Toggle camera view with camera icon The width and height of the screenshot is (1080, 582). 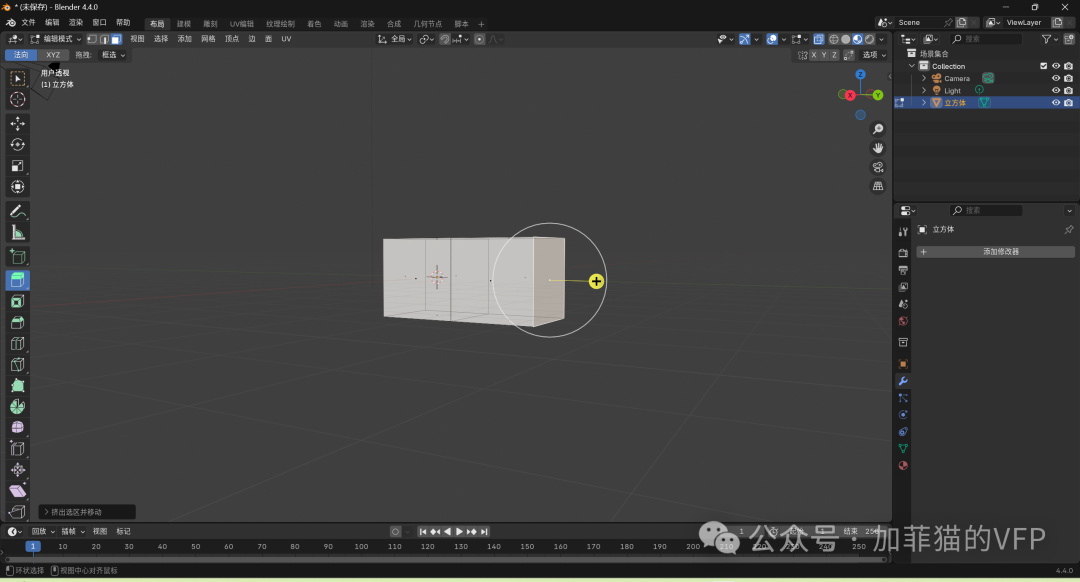(x=878, y=167)
